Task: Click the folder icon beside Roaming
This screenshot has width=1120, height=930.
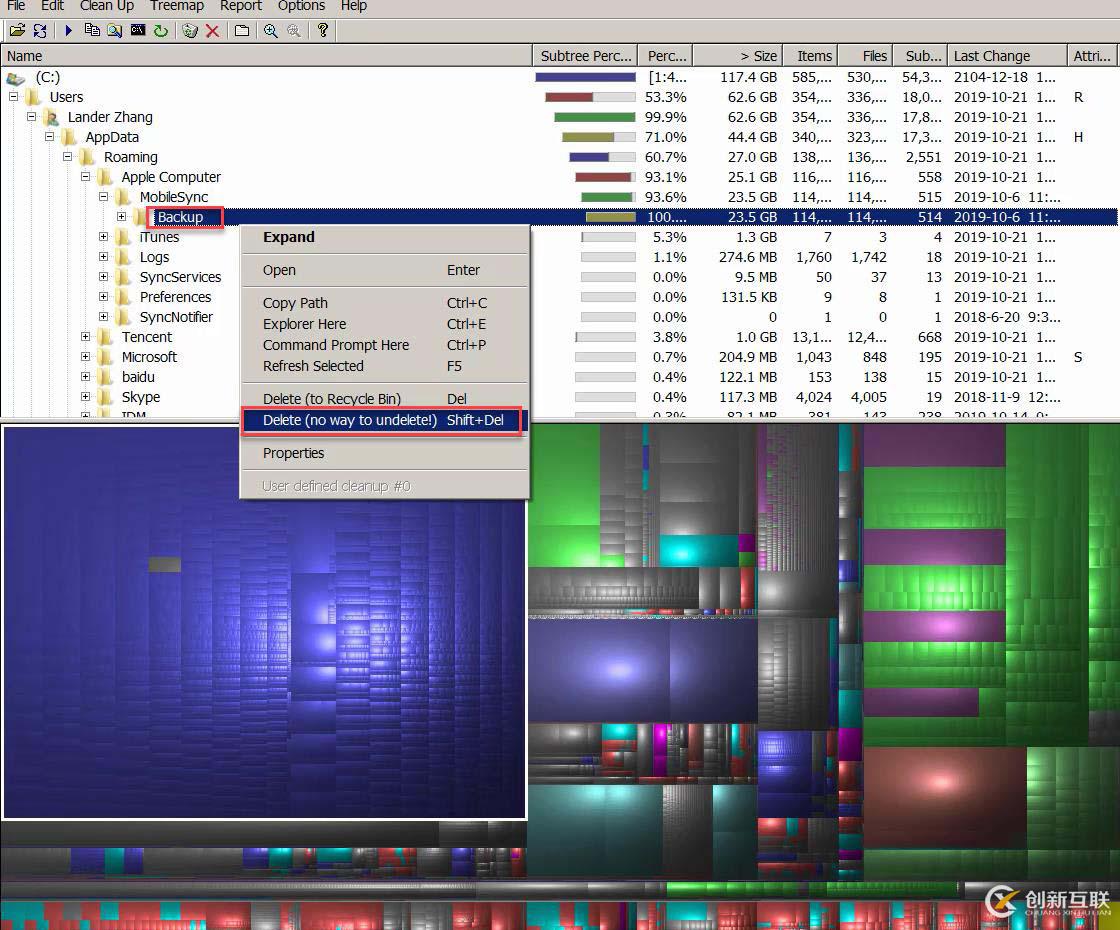Action: (x=87, y=157)
